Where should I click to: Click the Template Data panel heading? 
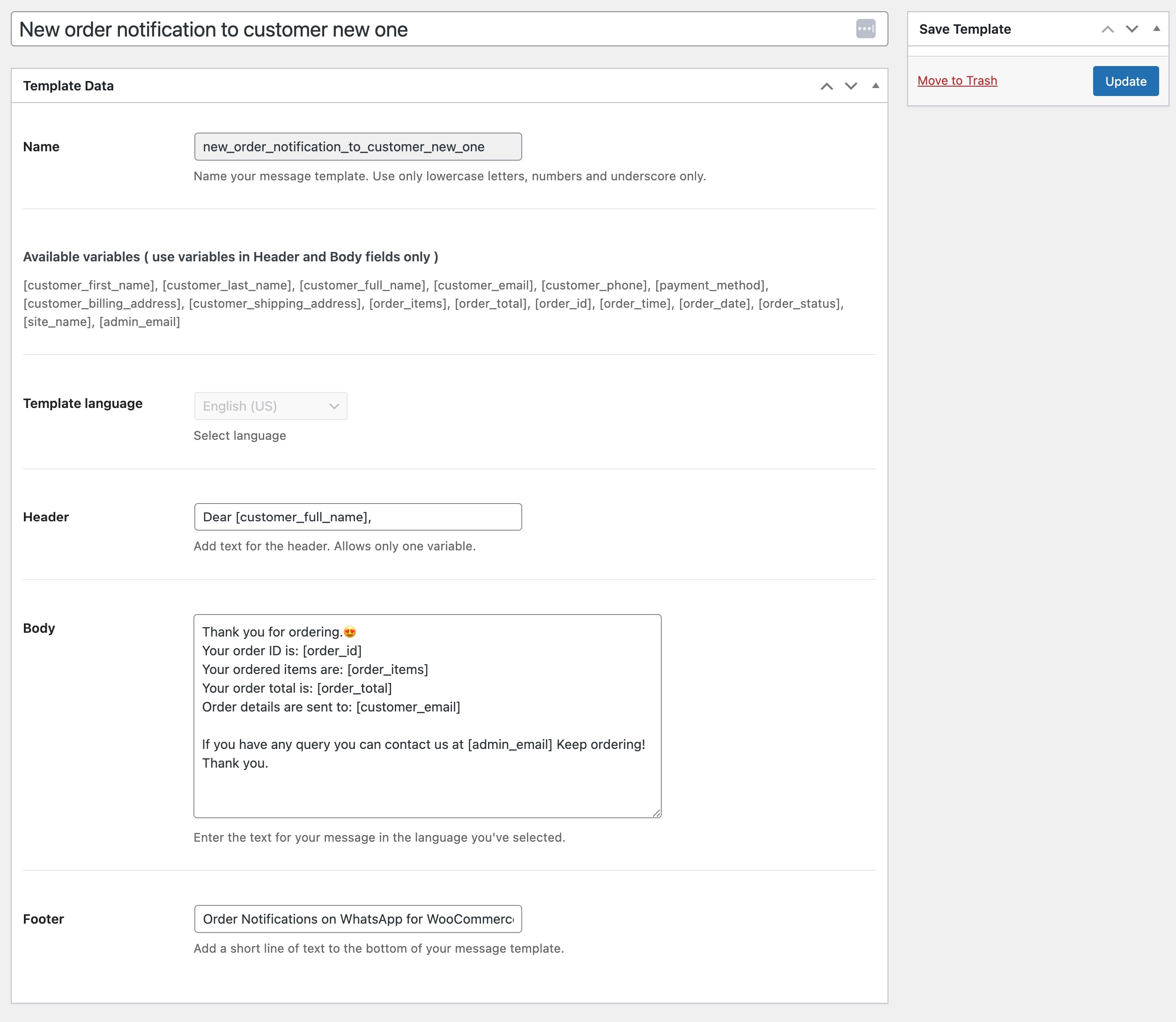tap(68, 86)
